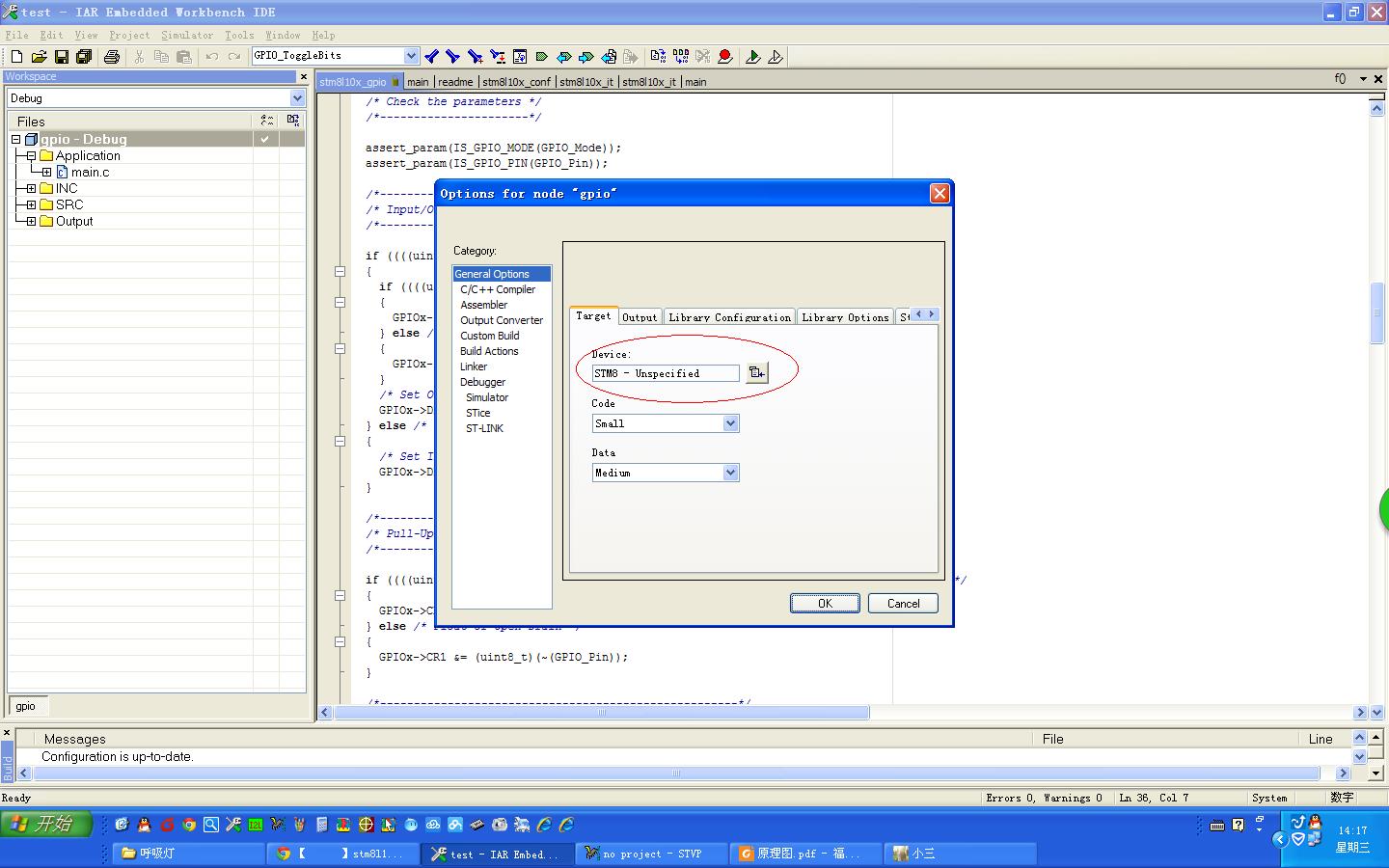Close the Workspace panel with its x
The width and height of the screenshot is (1389, 868).
(304, 76)
